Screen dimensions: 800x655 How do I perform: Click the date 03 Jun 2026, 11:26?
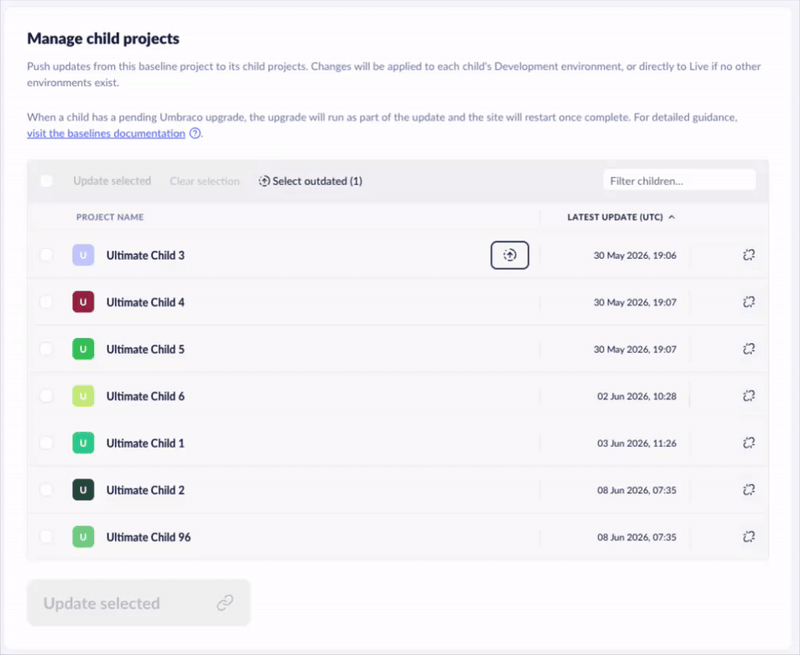coord(637,443)
